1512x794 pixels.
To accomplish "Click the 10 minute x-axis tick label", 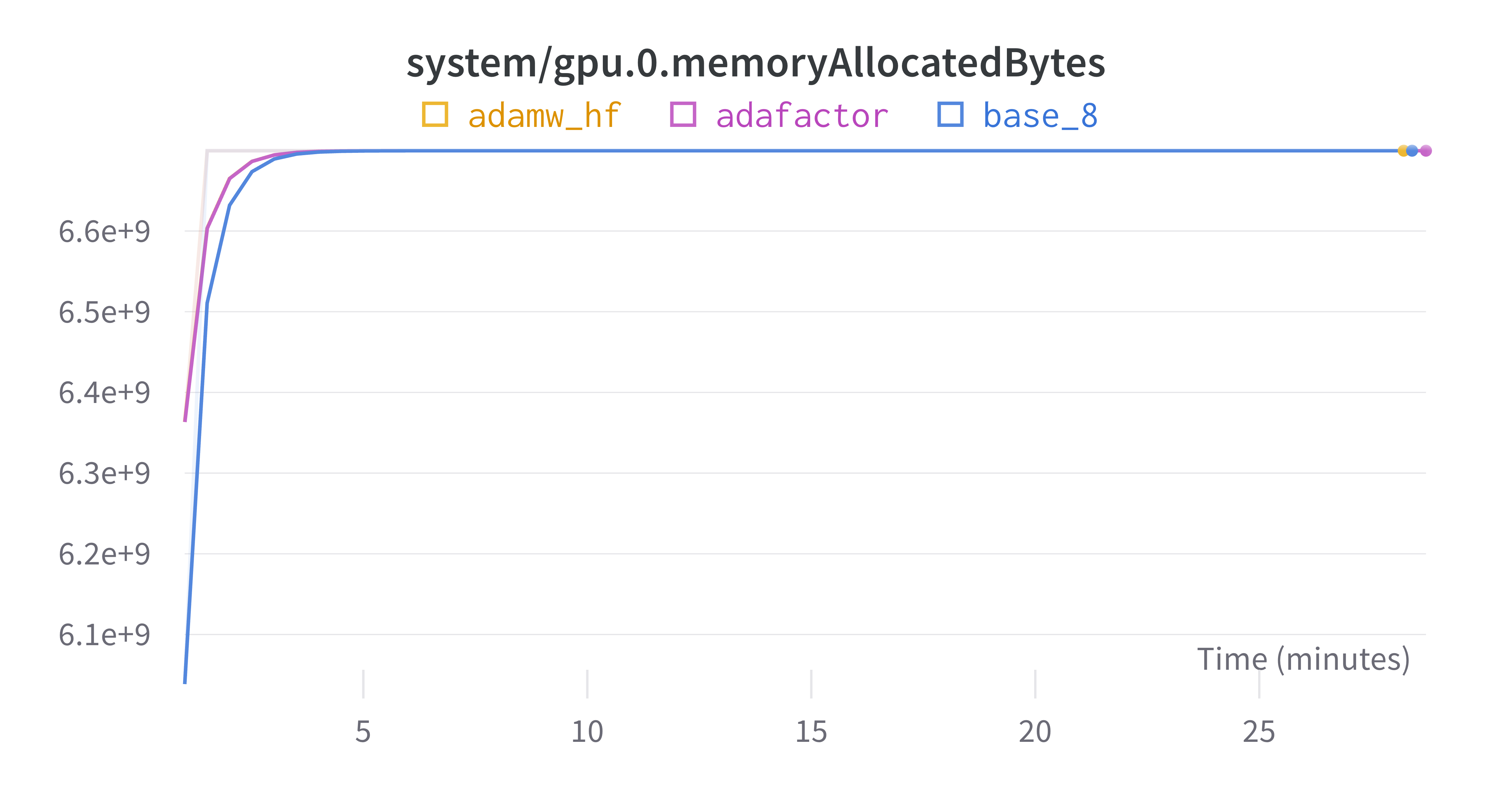I will [x=587, y=732].
